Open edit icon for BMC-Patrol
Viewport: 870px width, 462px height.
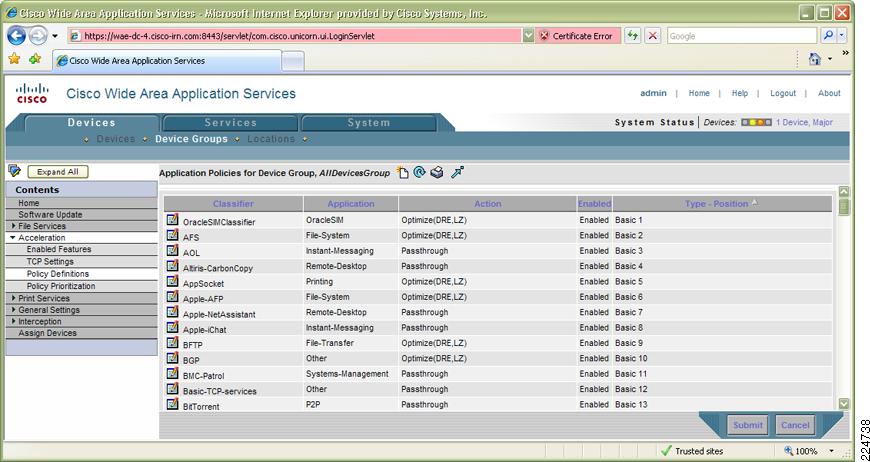pyautogui.click(x=173, y=374)
